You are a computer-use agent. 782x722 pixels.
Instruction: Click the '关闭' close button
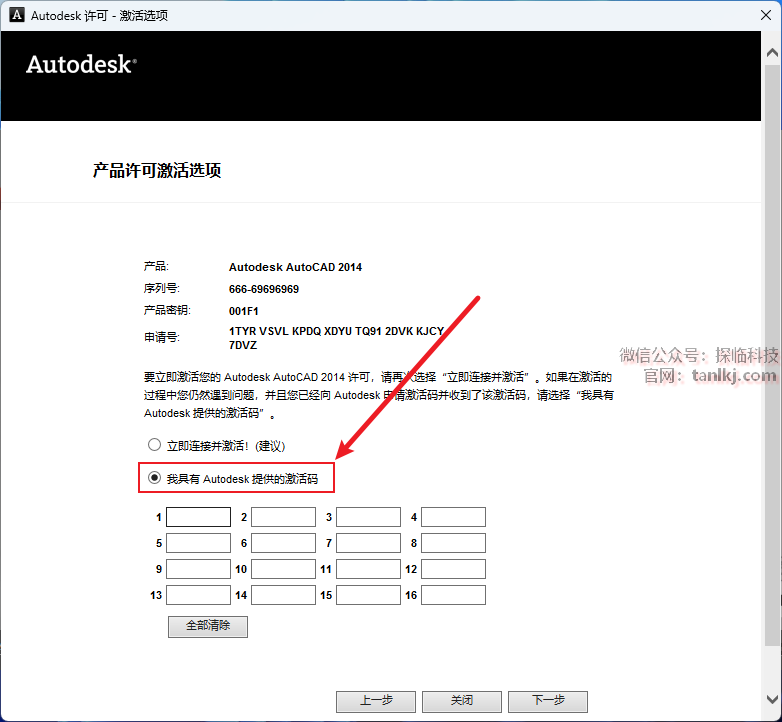[462, 702]
